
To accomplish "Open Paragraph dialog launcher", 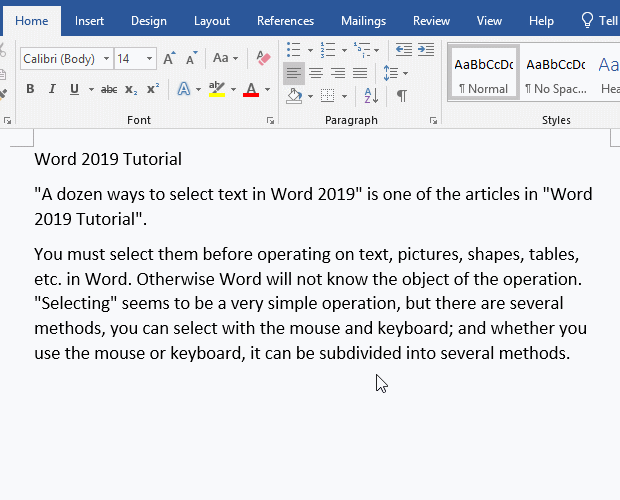I will (x=433, y=121).
